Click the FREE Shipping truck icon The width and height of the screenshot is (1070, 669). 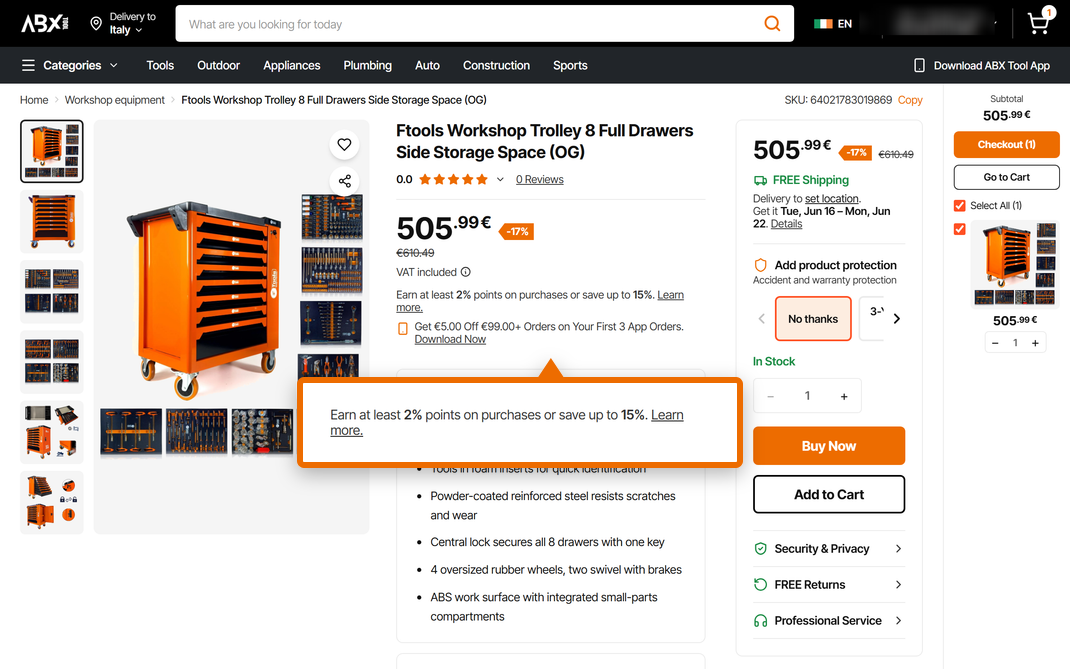coord(760,180)
